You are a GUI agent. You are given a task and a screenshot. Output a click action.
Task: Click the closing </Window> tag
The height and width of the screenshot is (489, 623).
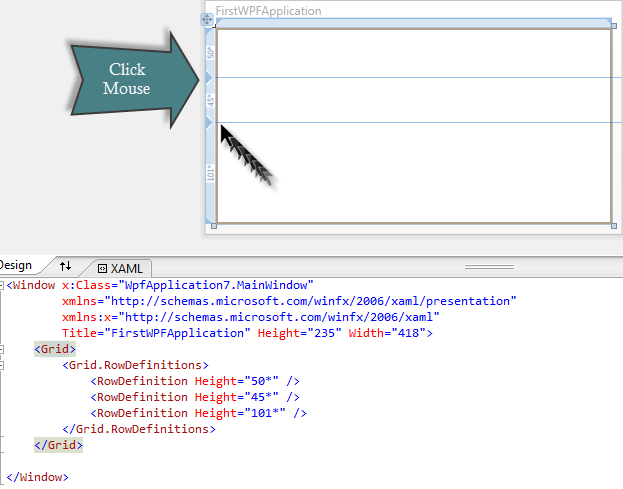tap(38, 477)
